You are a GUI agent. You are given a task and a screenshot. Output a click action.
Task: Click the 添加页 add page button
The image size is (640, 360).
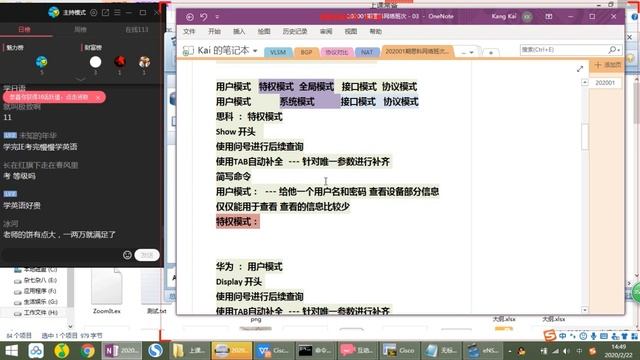point(607,65)
